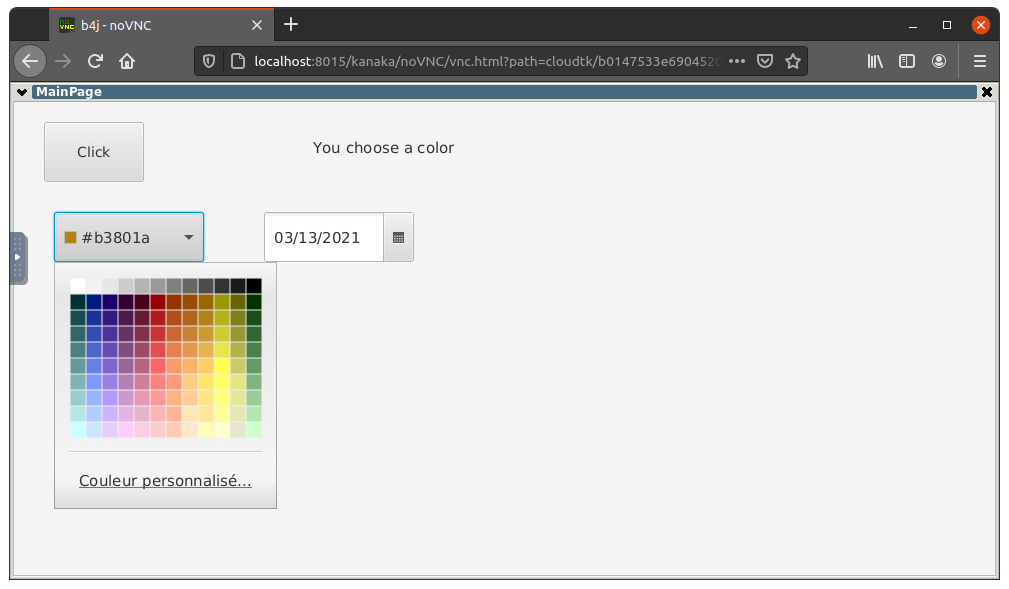This screenshot has width=1009, height=589.
Task: Expand the noVNC side control panel handle
Action: 18,257
